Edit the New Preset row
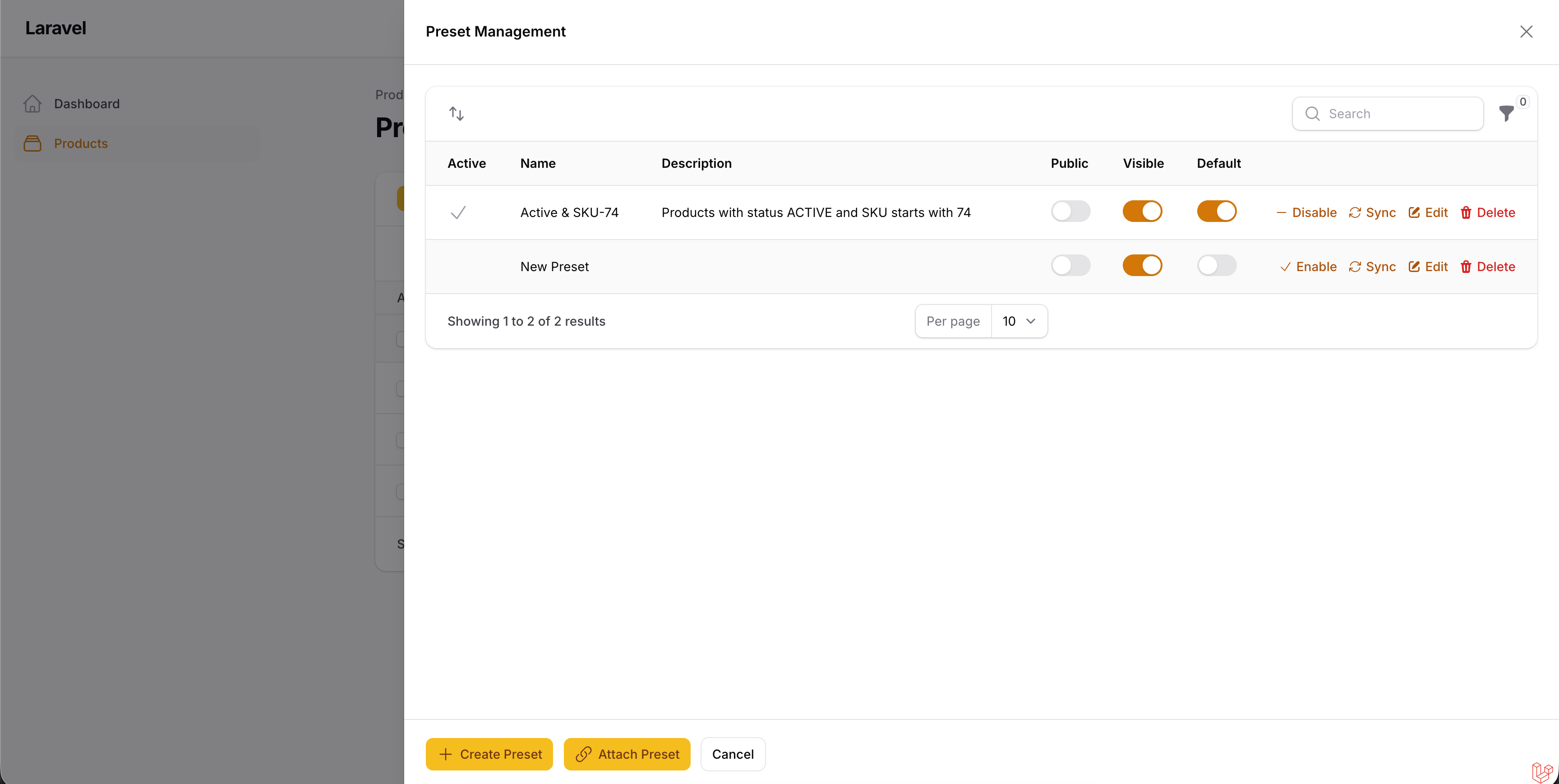 tap(1428, 267)
